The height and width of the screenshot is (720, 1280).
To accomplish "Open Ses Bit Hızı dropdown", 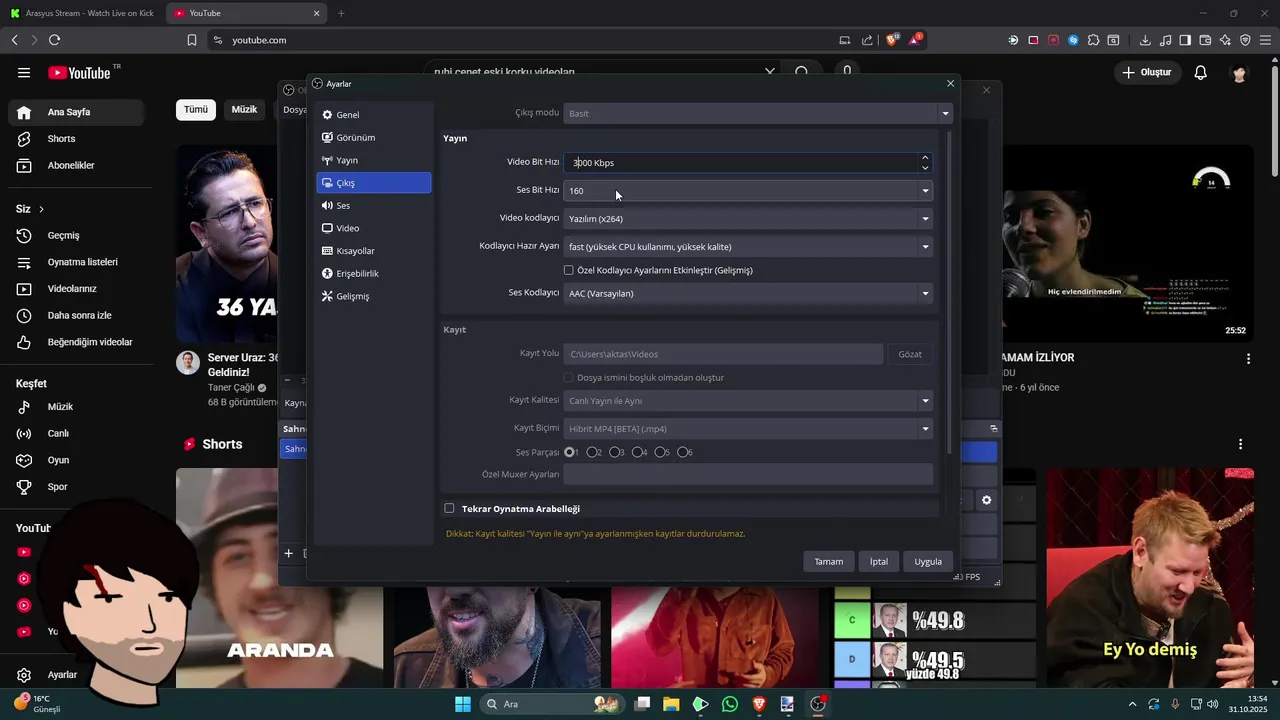I will (748, 190).
